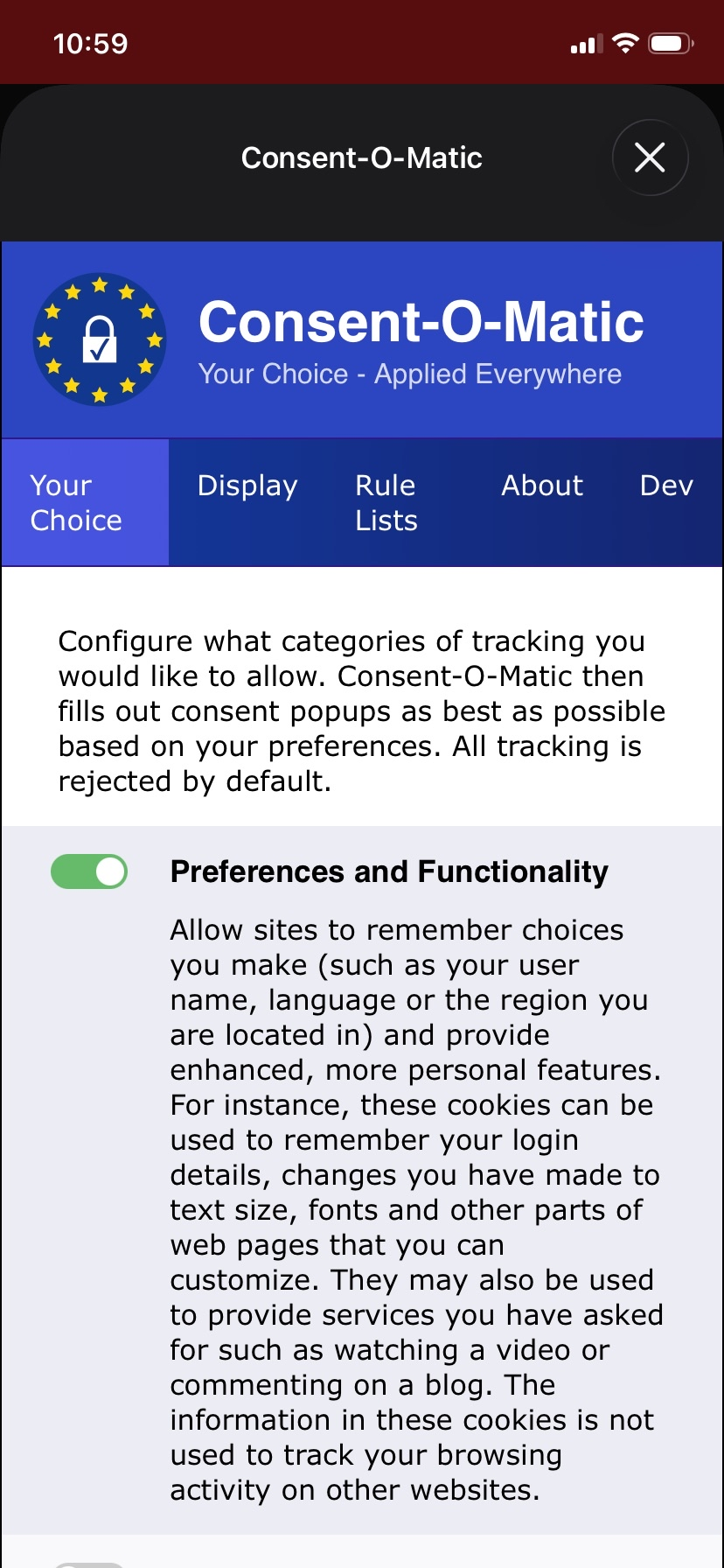
Task: Click the Preferences and Functionality heading
Action: [x=389, y=871]
